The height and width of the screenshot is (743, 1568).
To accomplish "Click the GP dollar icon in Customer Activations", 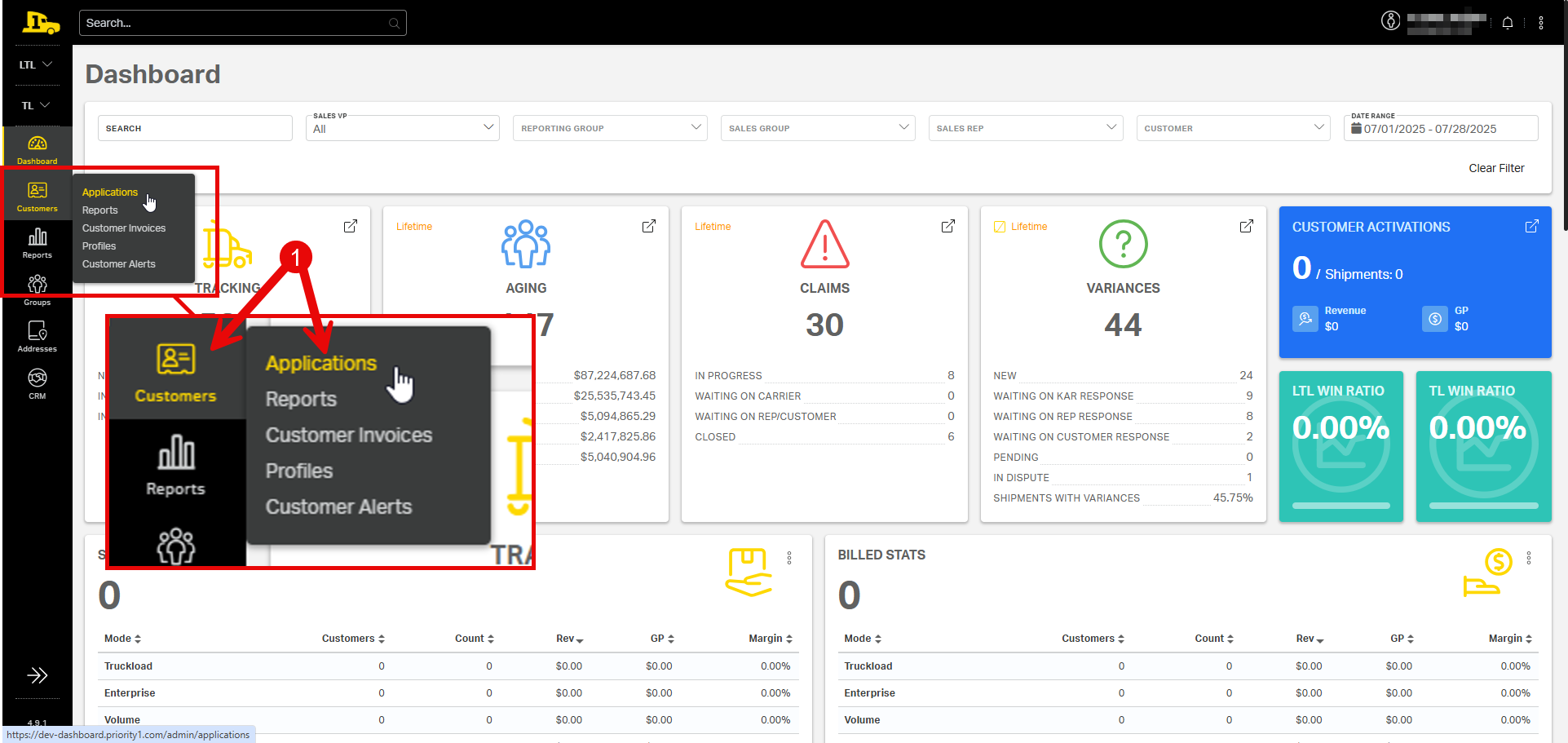I will coord(1435,318).
